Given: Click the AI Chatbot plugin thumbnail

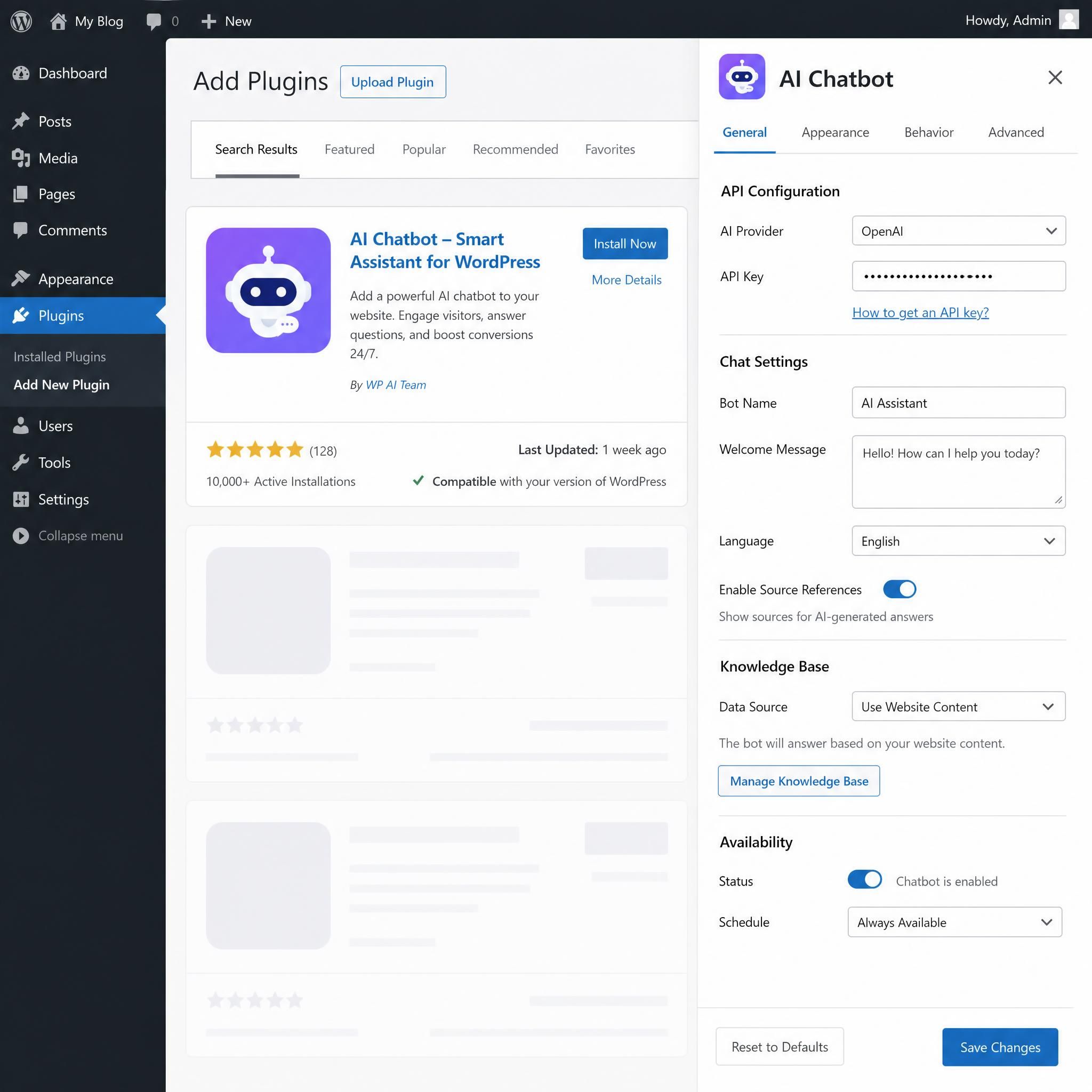Looking at the screenshot, I should click(x=268, y=291).
